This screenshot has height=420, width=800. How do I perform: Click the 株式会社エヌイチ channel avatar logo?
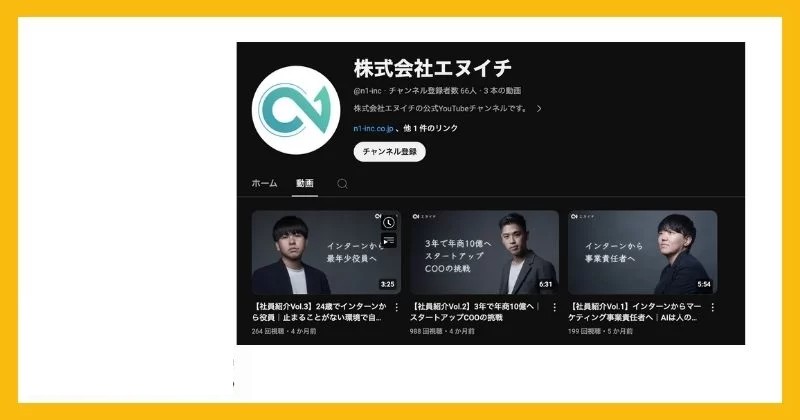(x=296, y=110)
